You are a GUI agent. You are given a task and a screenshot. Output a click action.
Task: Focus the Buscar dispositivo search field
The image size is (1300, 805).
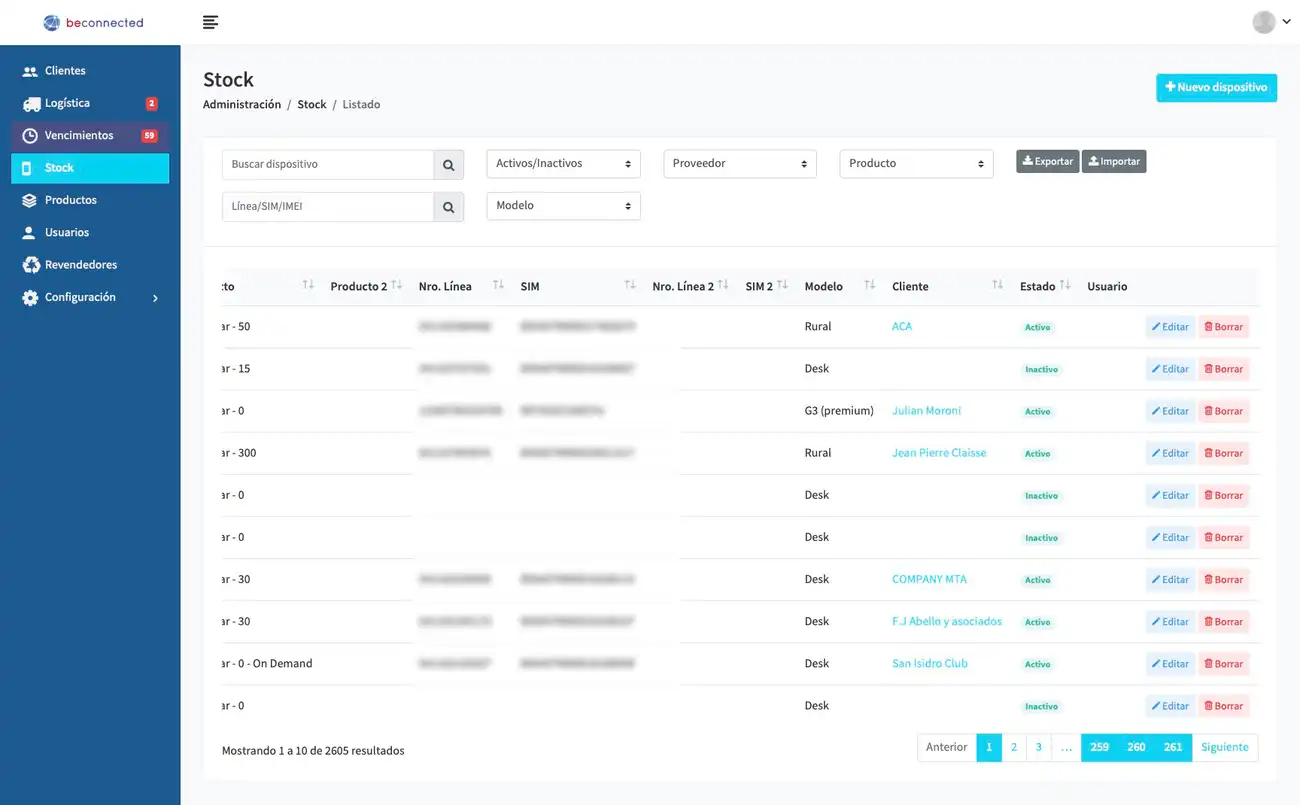tap(328, 165)
